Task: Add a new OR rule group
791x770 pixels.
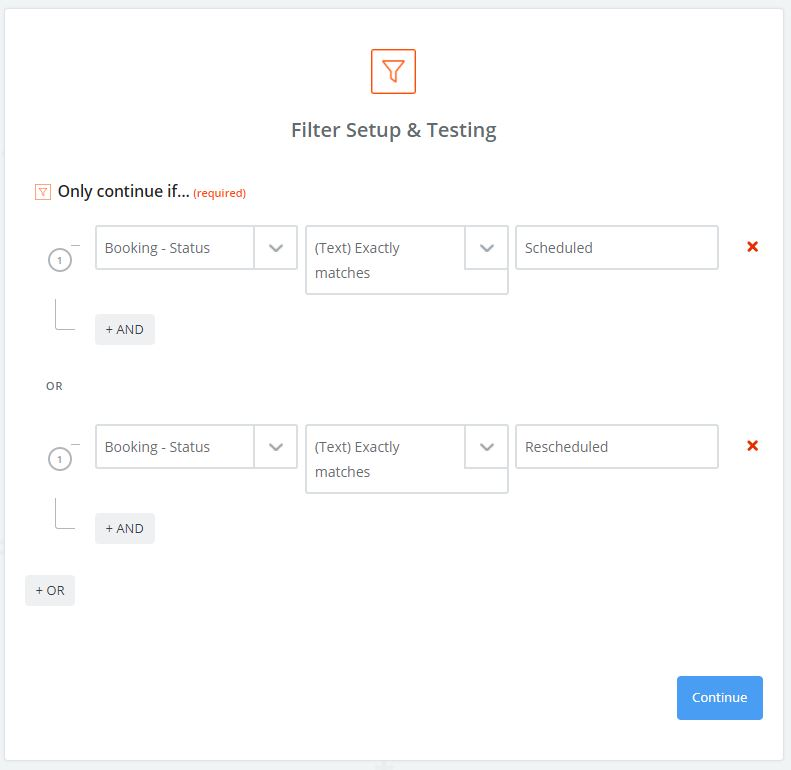Action: [x=50, y=590]
